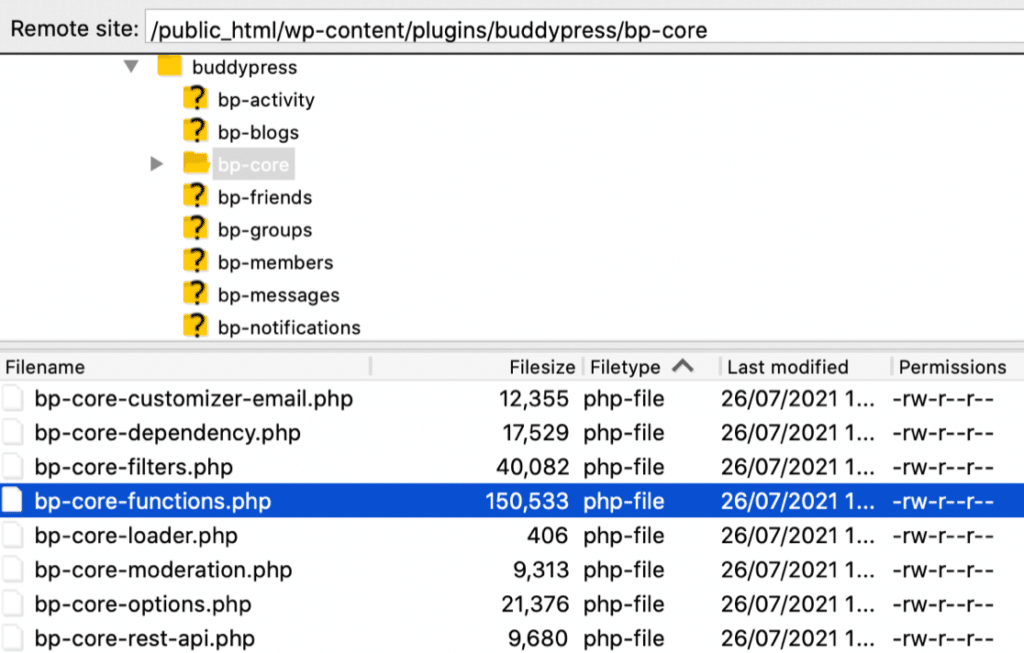Collapse the buddypress directory disclosure triangle
The image size is (1024, 653).
point(132,66)
